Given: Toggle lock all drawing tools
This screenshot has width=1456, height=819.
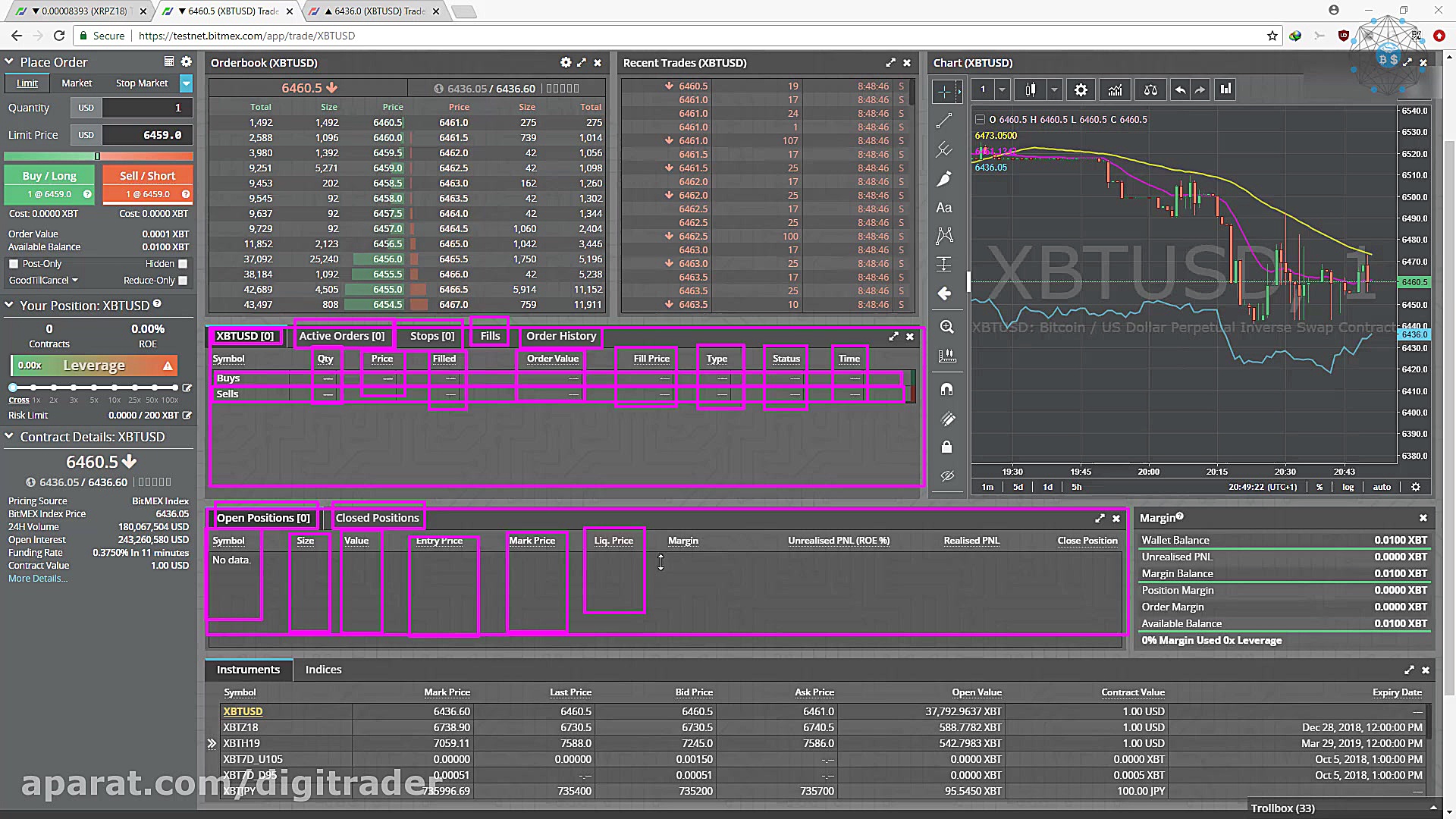Looking at the screenshot, I should pyautogui.click(x=946, y=447).
